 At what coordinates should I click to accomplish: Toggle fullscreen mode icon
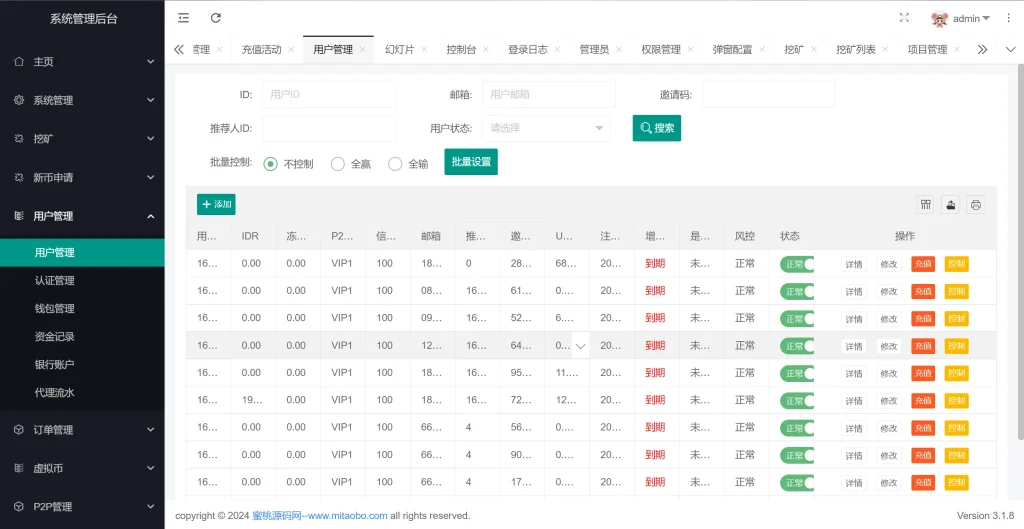[904, 18]
